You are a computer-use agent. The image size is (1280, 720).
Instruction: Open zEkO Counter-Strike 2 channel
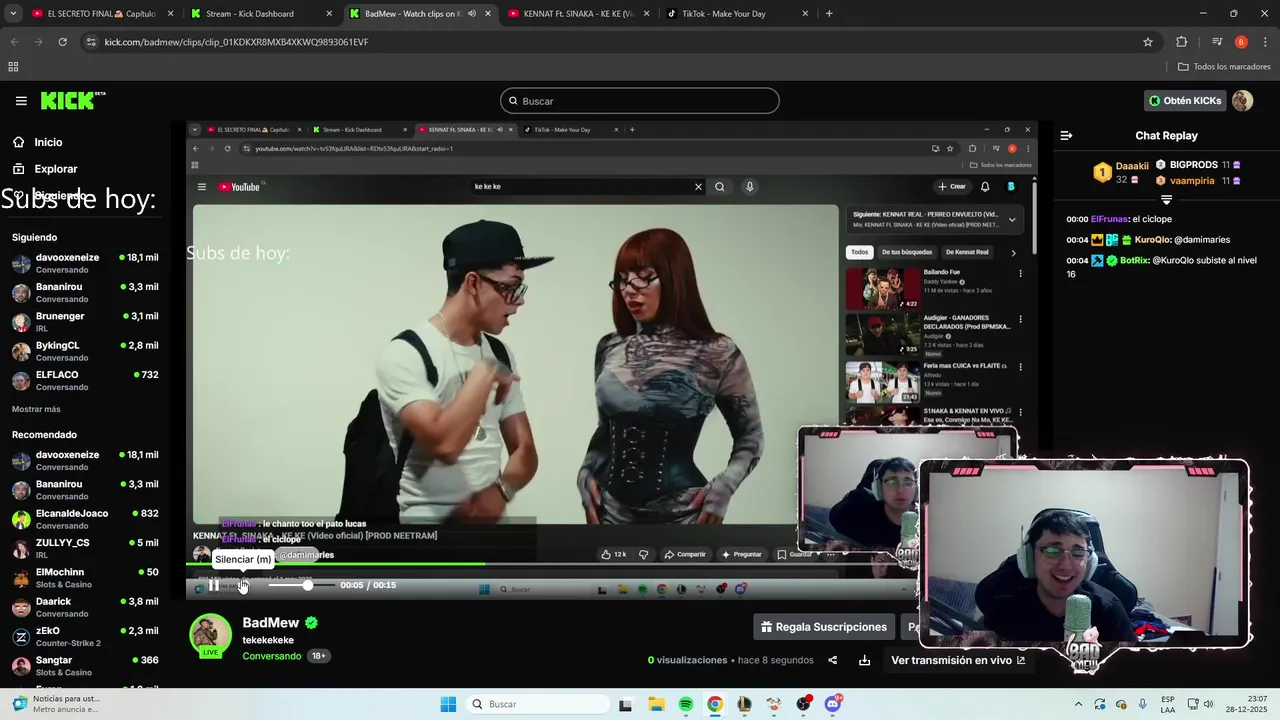(85, 636)
